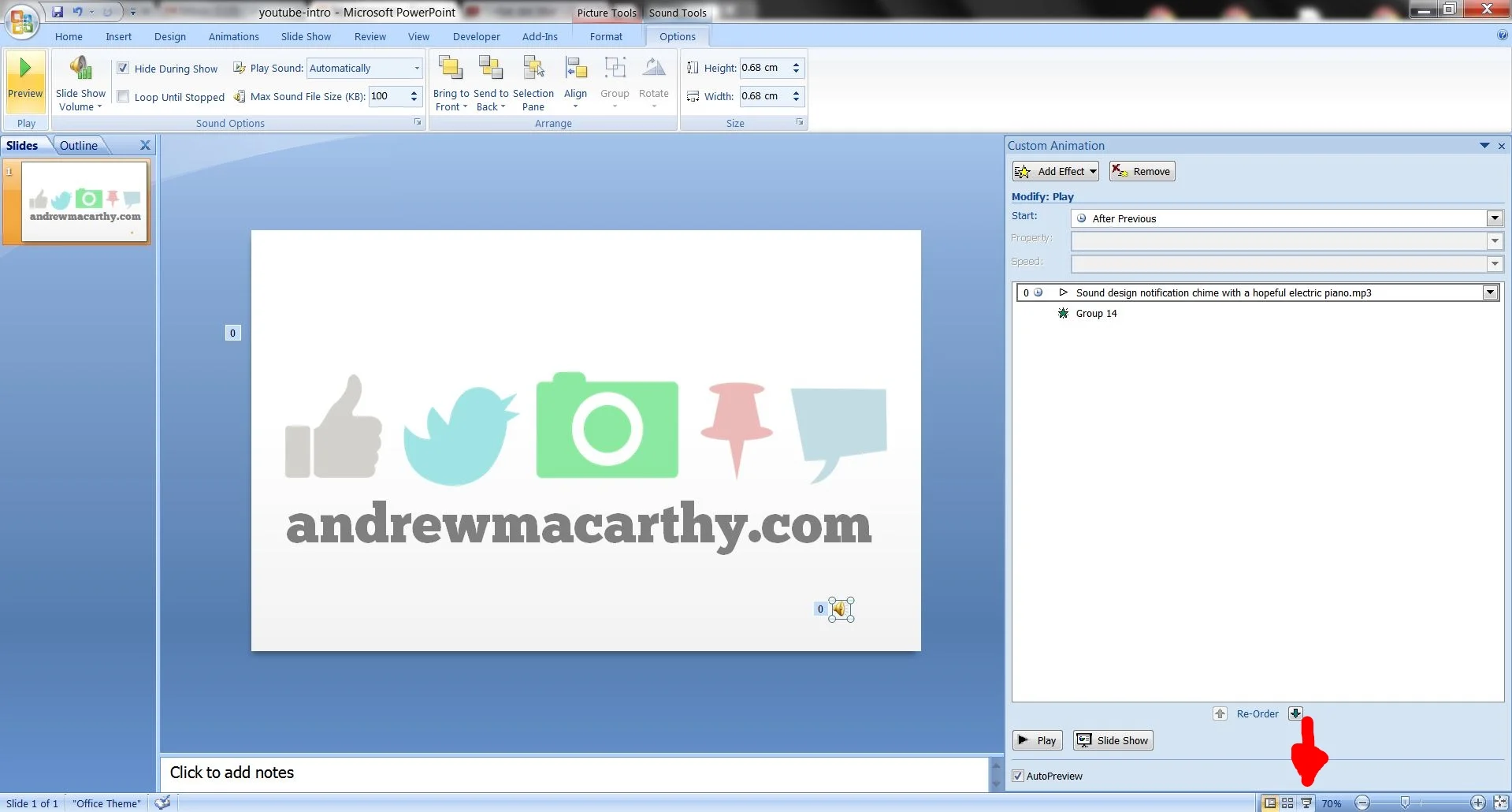Open the Review ribbon tab
This screenshot has width=1512, height=812.
(x=370, y=36)
